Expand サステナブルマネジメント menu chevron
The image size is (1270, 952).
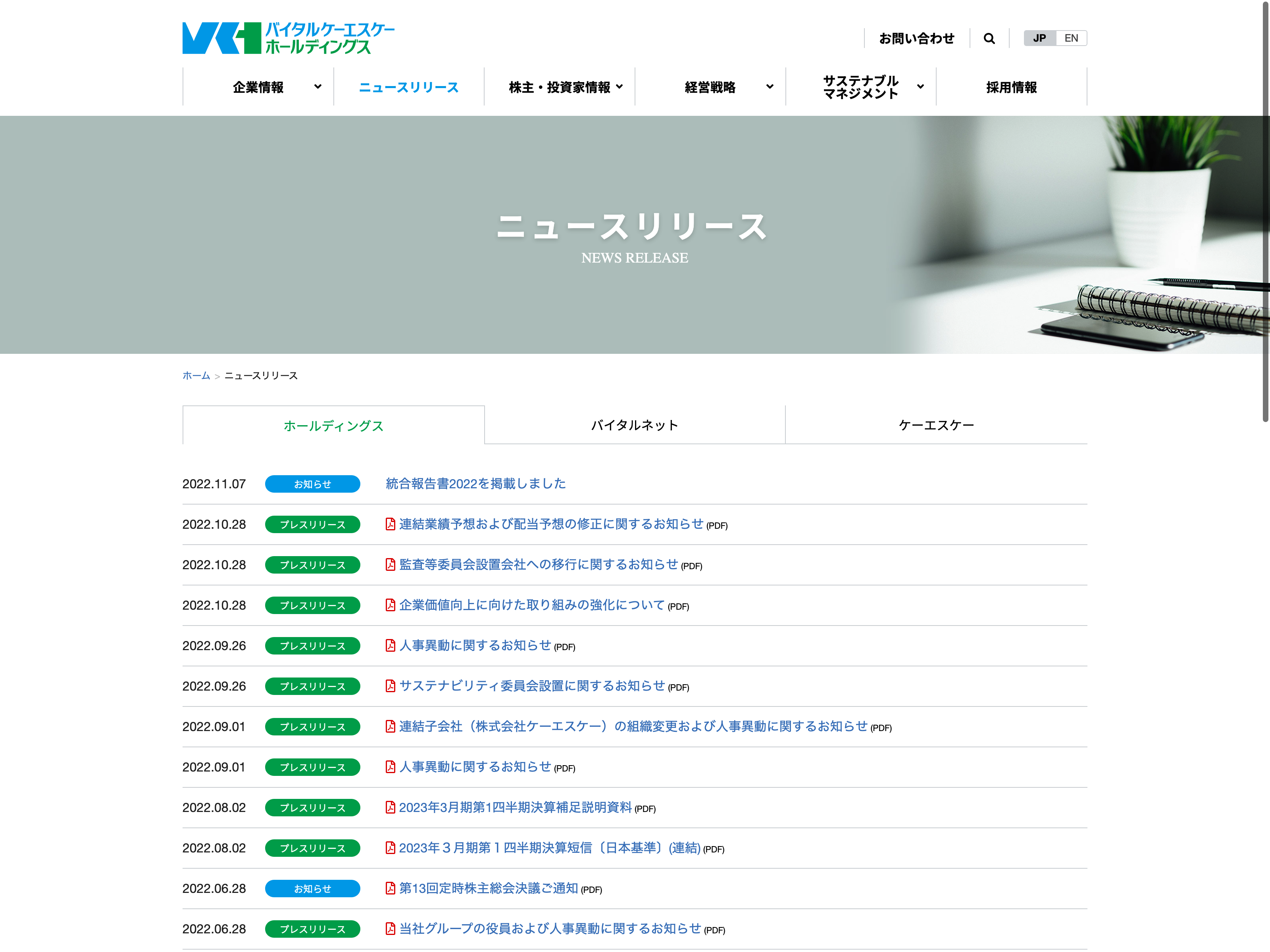(920, 86)
